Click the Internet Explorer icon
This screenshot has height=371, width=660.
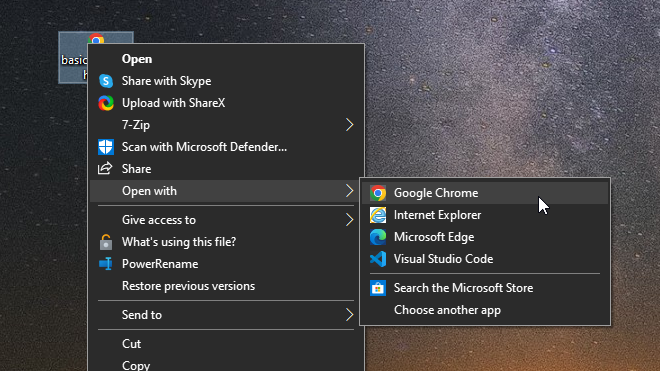(x=378, y=215)
